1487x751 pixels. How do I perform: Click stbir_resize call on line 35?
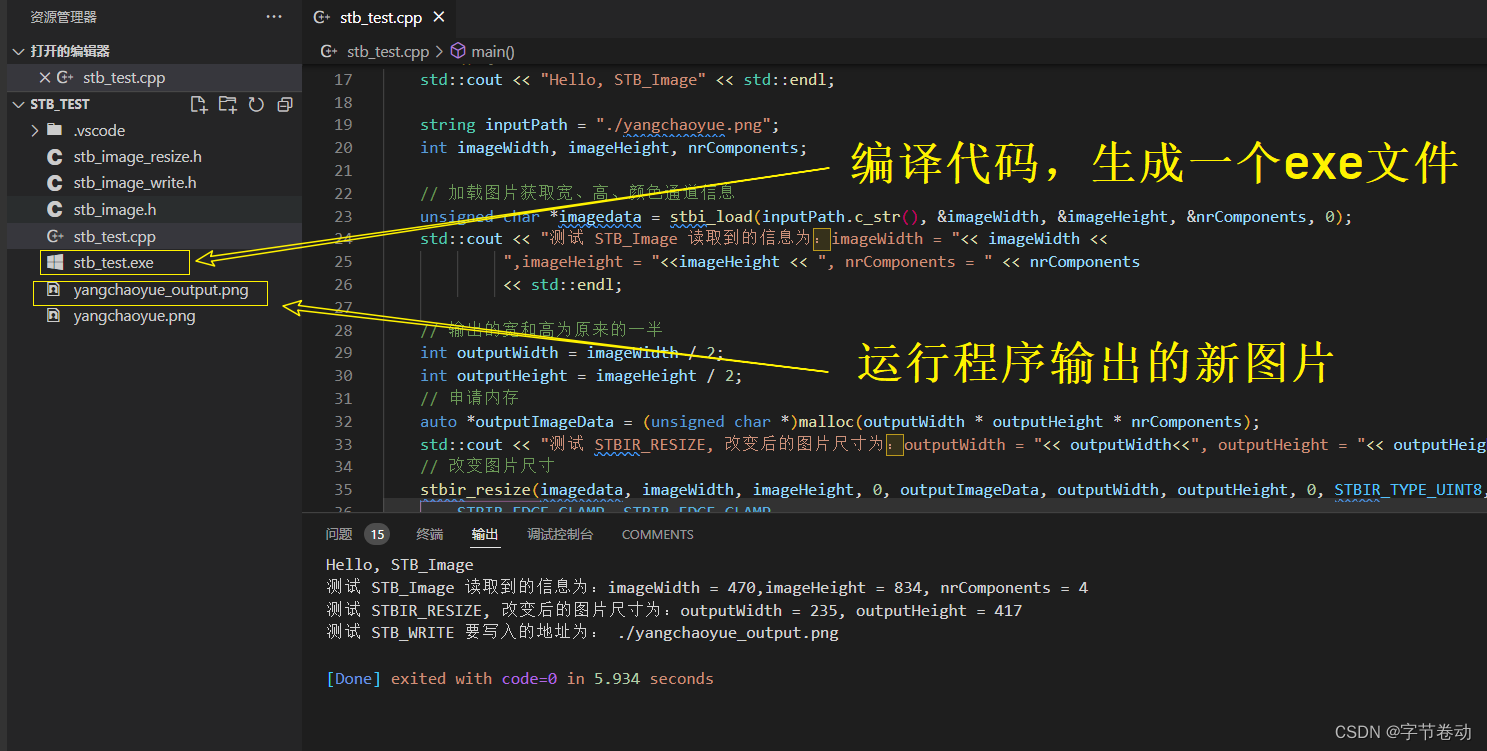475,490
